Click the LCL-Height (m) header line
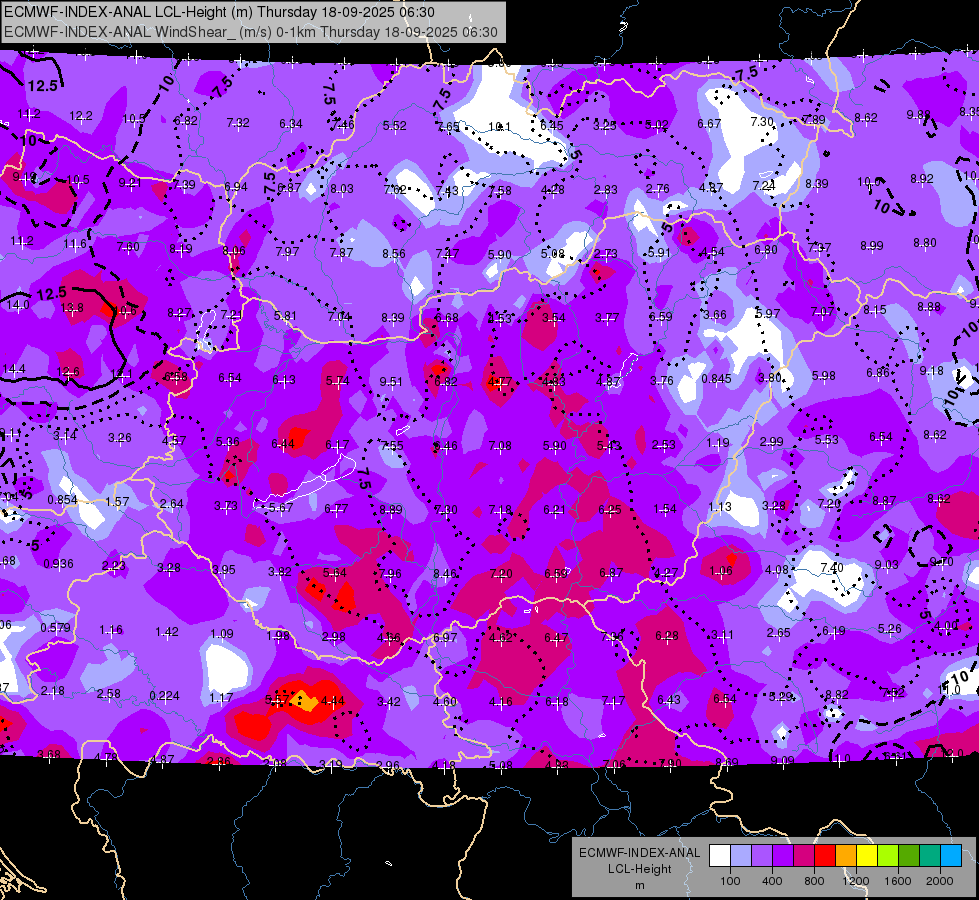The image size is (979, 900). 219,12
